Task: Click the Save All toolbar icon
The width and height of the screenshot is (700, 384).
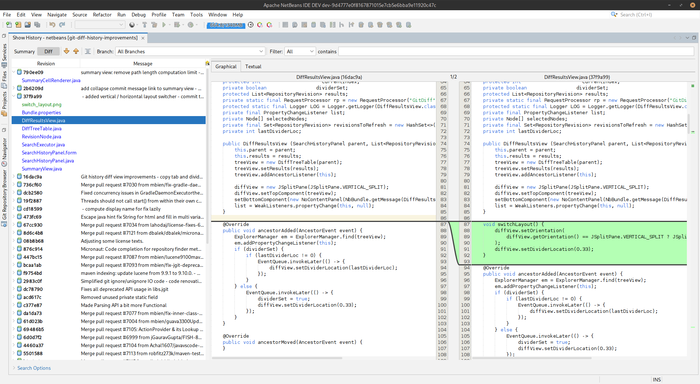Action: click(37, 25)
